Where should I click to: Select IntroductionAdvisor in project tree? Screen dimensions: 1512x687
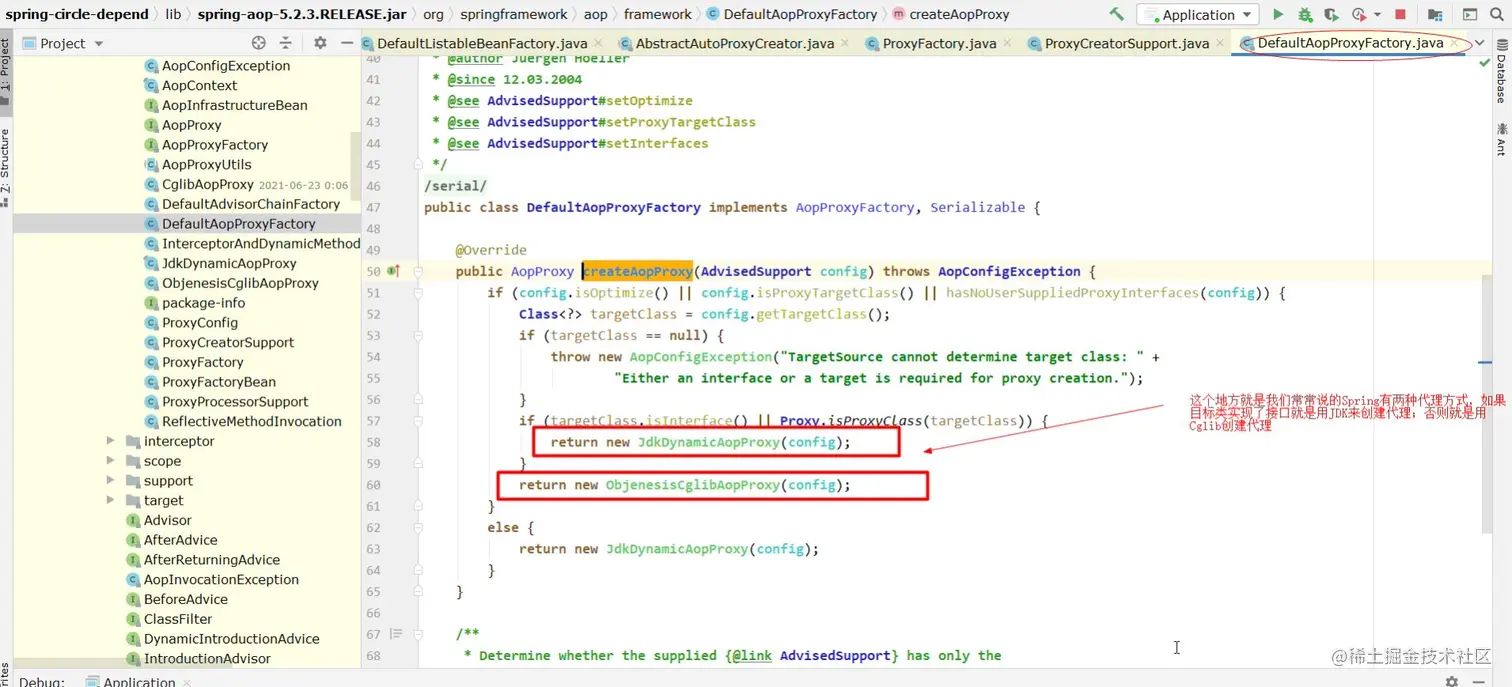point(207,658)
